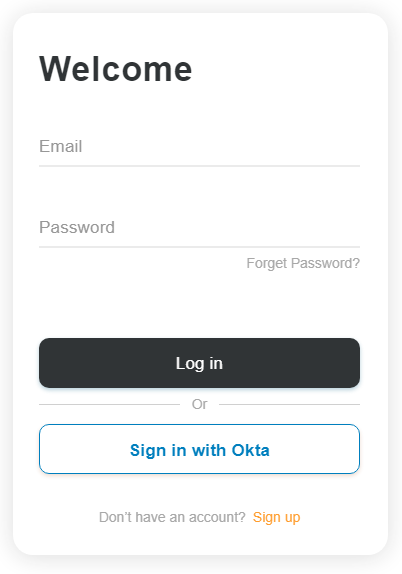Click the Welcome heading text
This screenshot has height=574, width=402.
[x=116, y=69]
